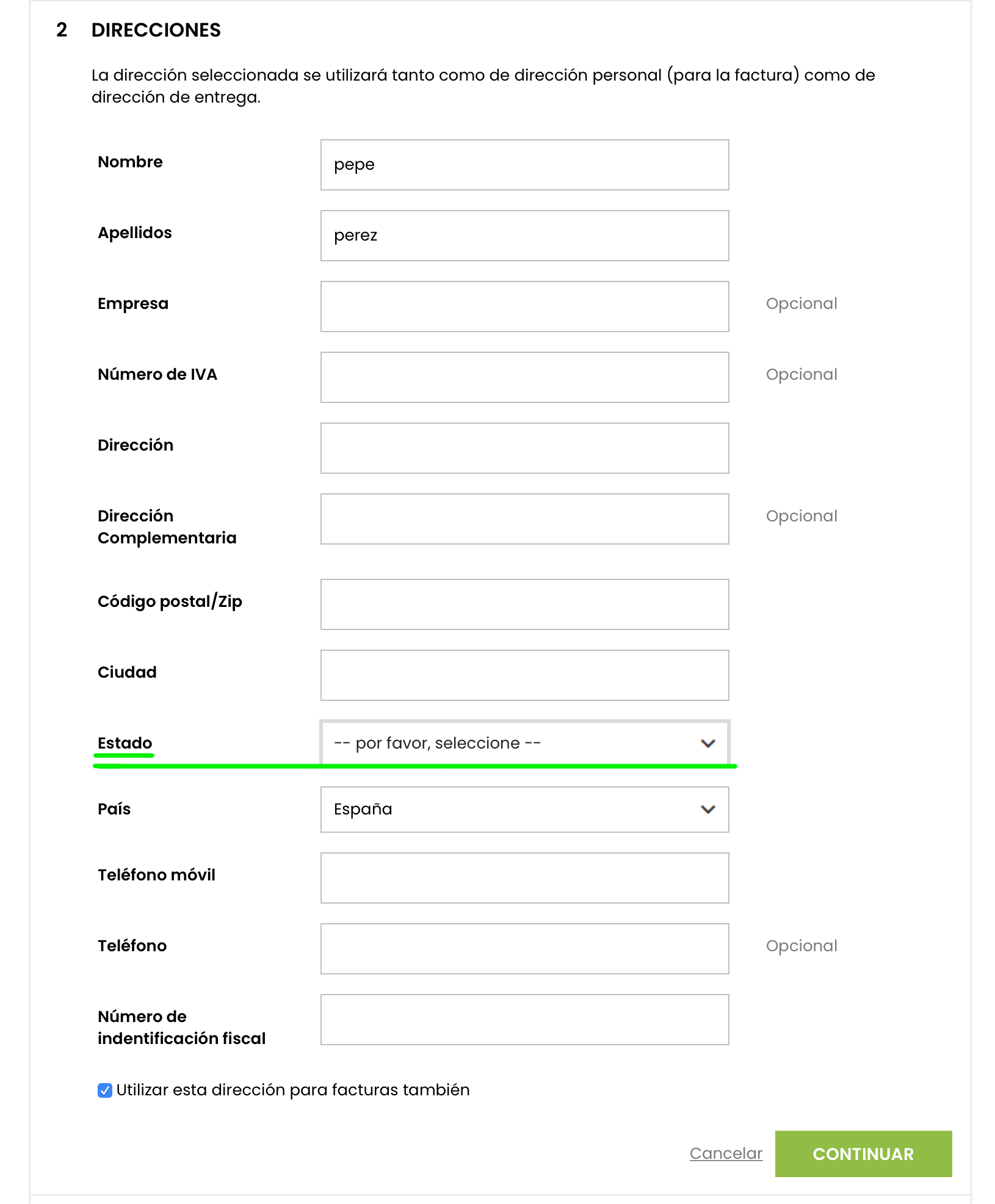Click the Estado field label
The height and width of the screenshot is (1204, 995).
(x=125, y=743)
